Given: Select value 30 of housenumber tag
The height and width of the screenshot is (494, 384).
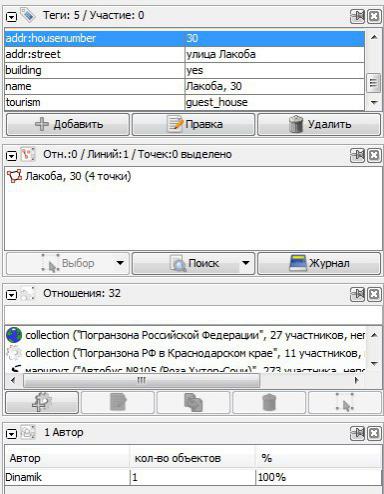Looking at the screenshot, I should coord(274,38).
